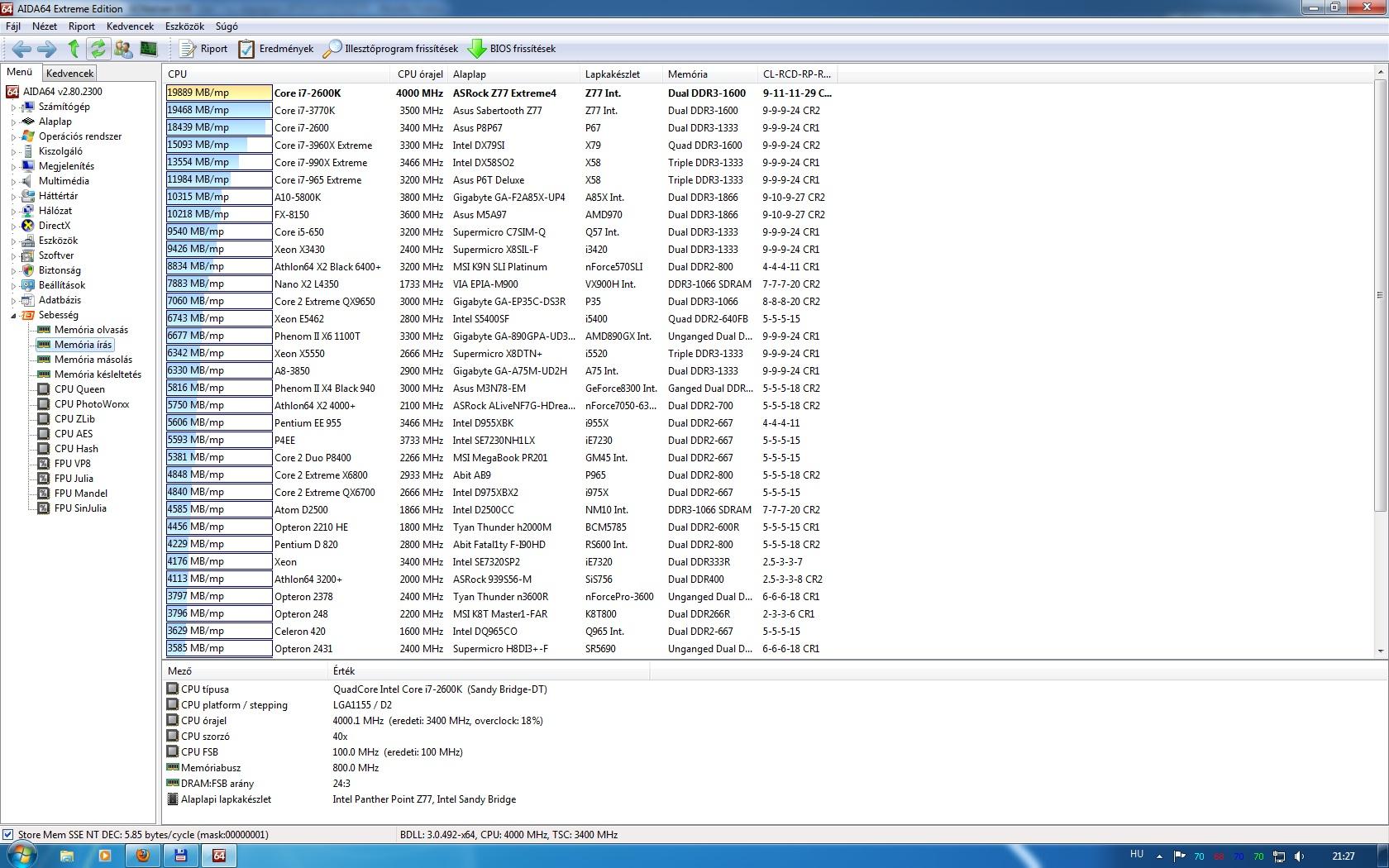Sort by the Memória column header

[x=709, y=74]
